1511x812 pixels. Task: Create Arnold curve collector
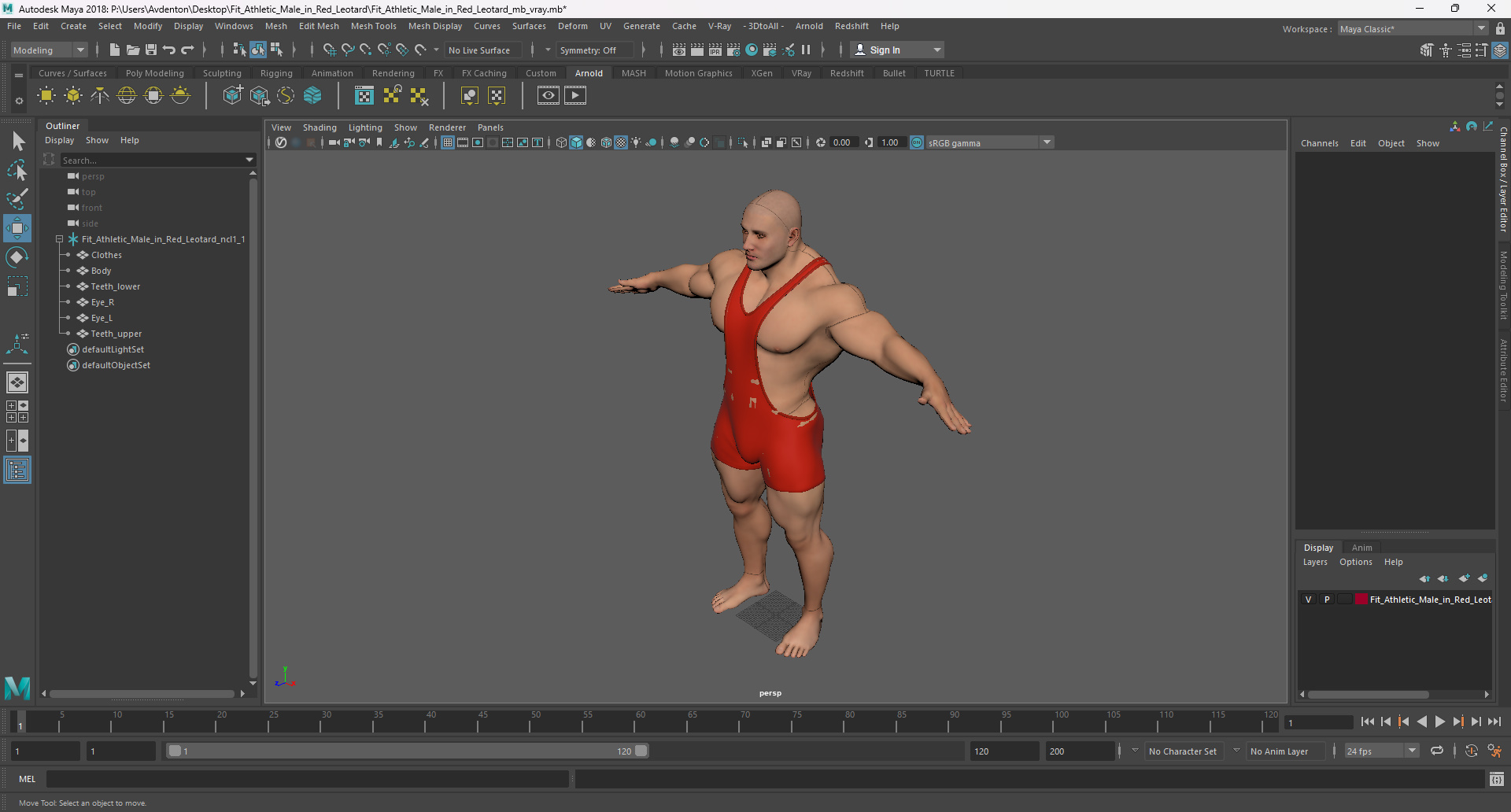(286, 96)
